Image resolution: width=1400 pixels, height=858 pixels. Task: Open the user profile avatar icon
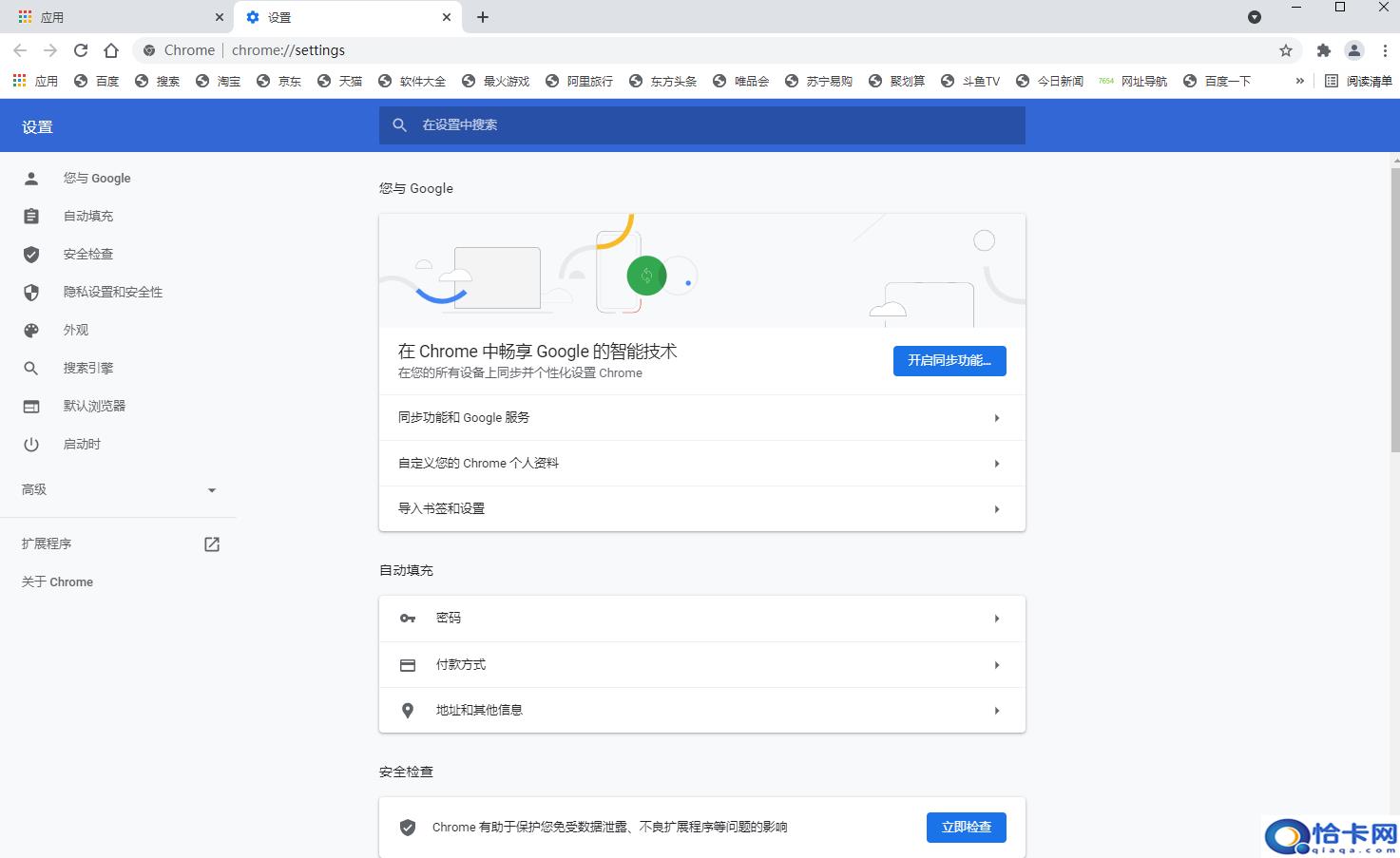tap(1354, 50)
